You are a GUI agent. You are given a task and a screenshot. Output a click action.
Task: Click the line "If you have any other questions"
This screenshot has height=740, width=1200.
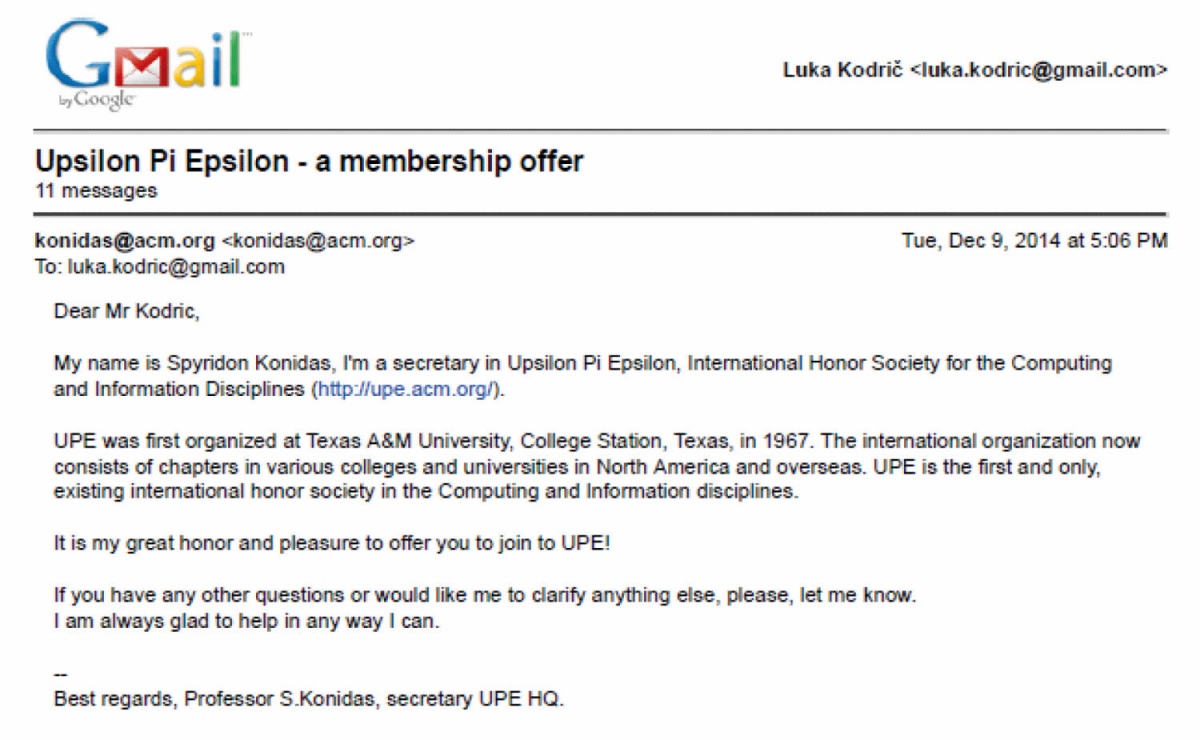coord(485,596)
